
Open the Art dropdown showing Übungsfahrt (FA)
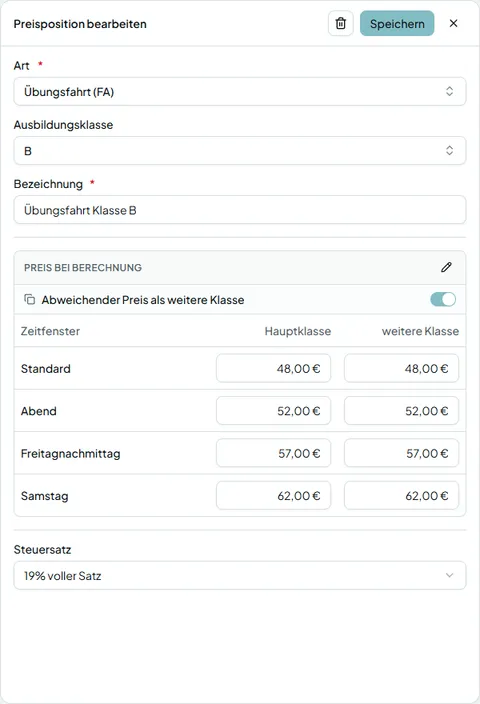click(x=240, y=92)
